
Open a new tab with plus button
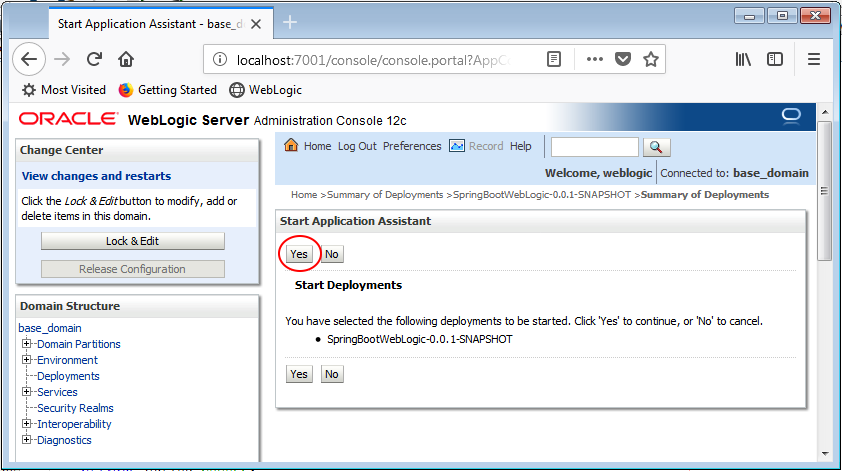(x=289, y=23)
